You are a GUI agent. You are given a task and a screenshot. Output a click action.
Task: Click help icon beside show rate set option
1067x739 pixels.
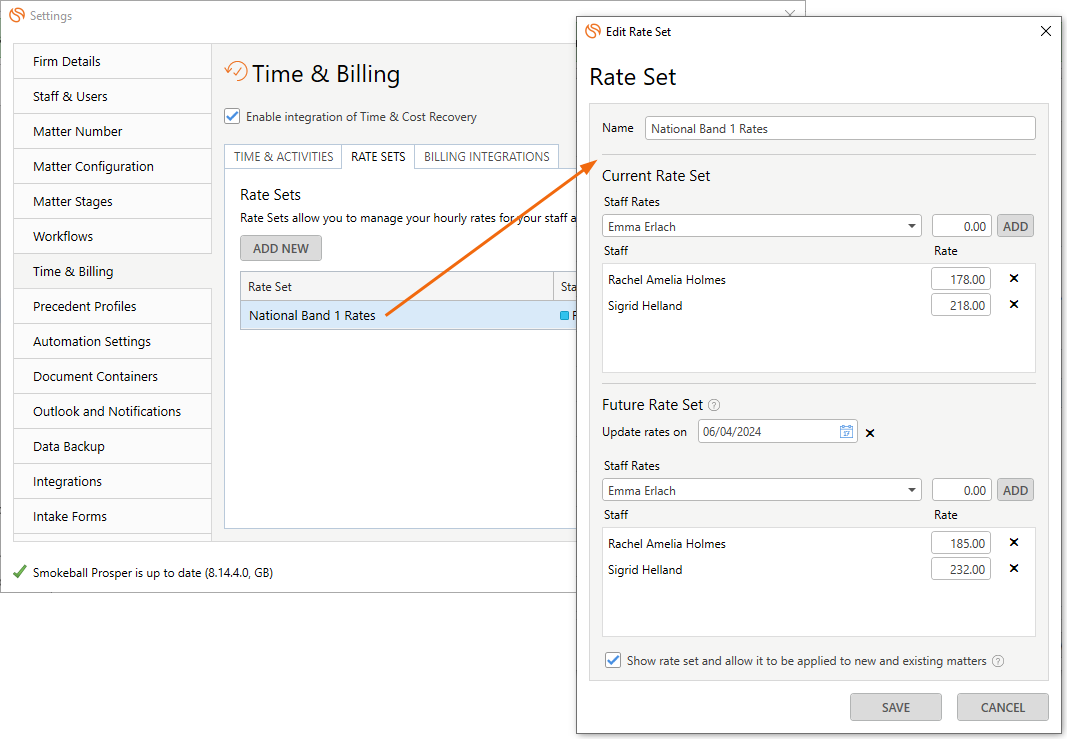pos(998,661)
